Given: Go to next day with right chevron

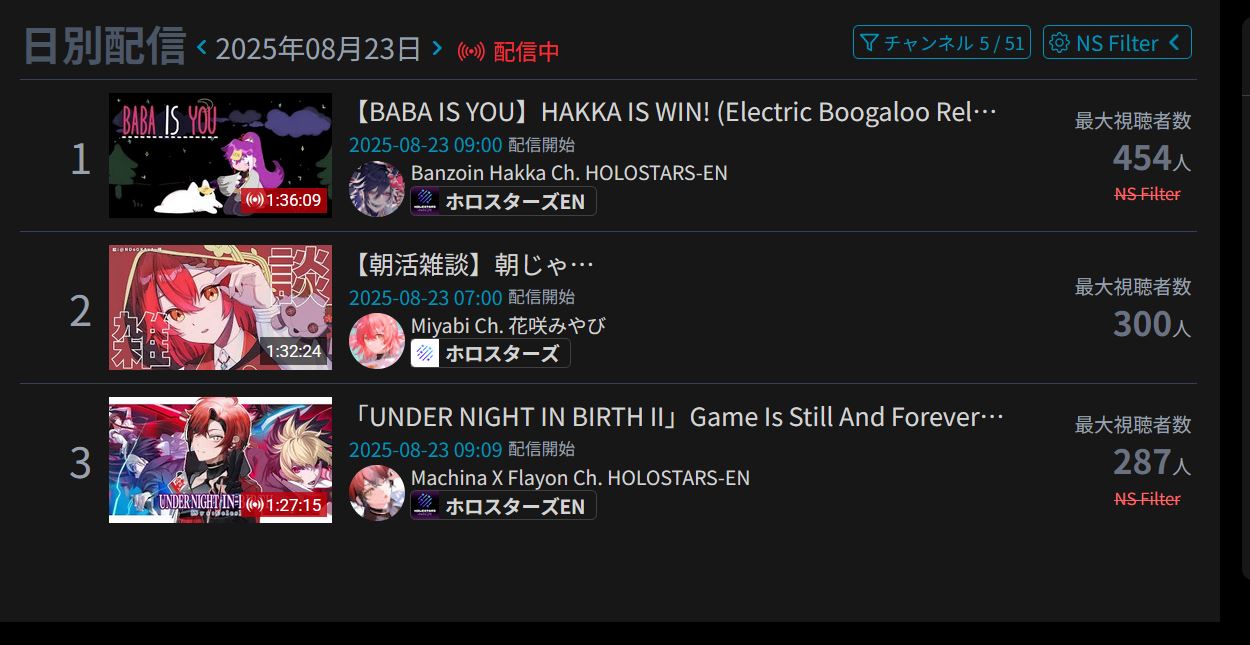Looking at the screenshot, I should [436, 47].
